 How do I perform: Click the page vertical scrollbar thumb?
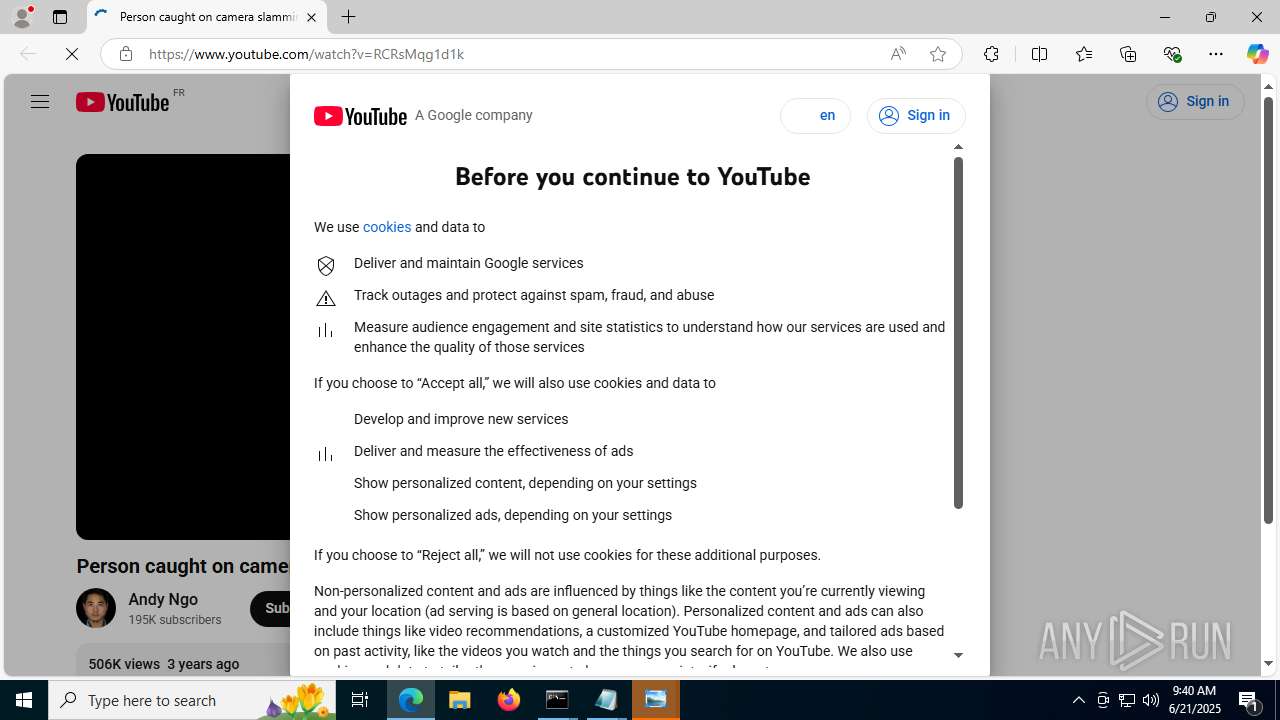point(1268,311)
